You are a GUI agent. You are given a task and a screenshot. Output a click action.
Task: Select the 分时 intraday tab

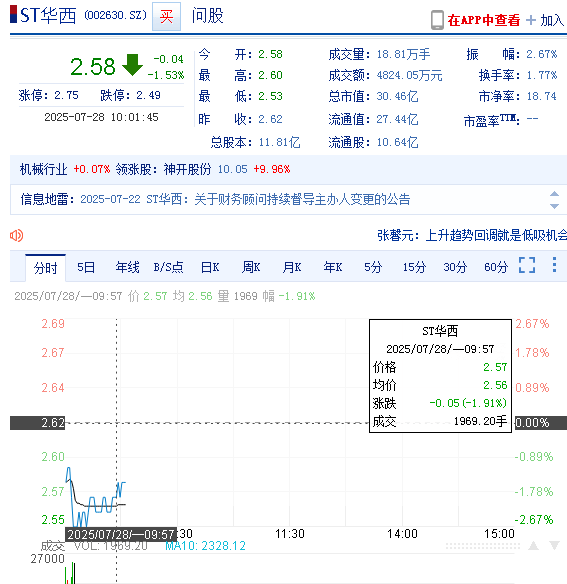coord(45,268)
